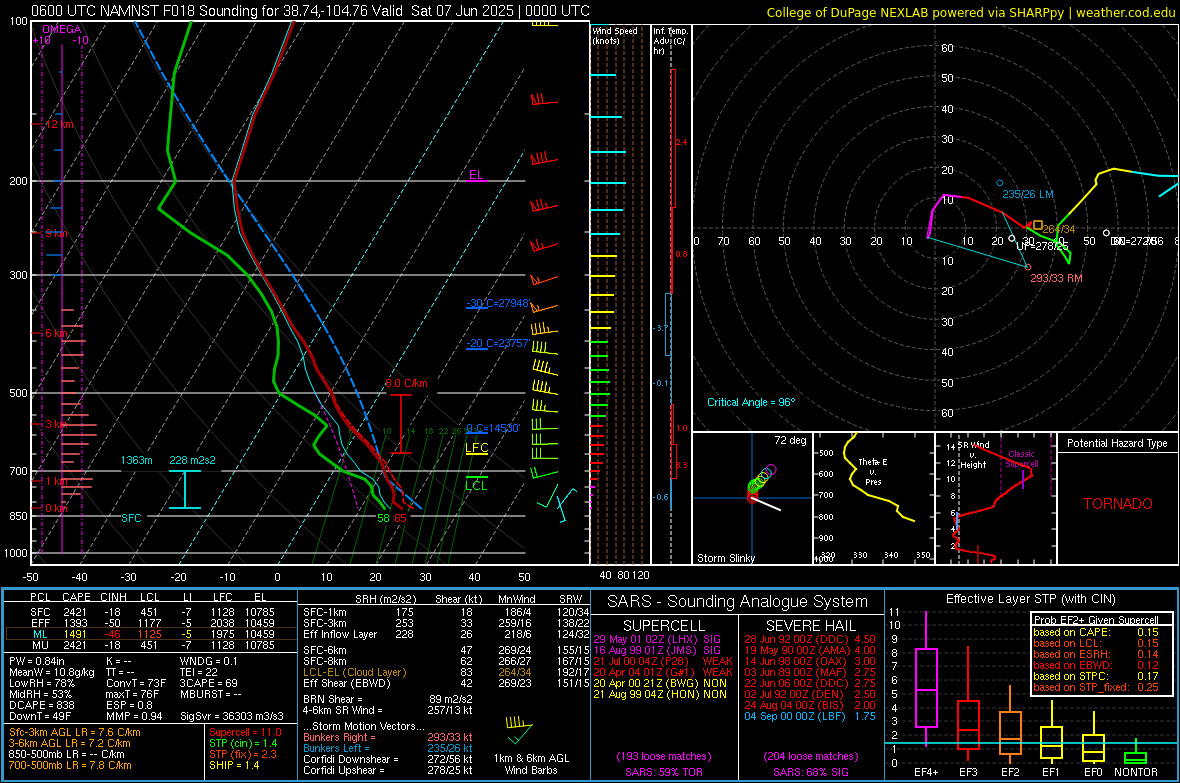The image size is (1180, 783).
Task: Click 'ConvT = 73F' value
Action: pyautogui.click(x=135, y=683)
